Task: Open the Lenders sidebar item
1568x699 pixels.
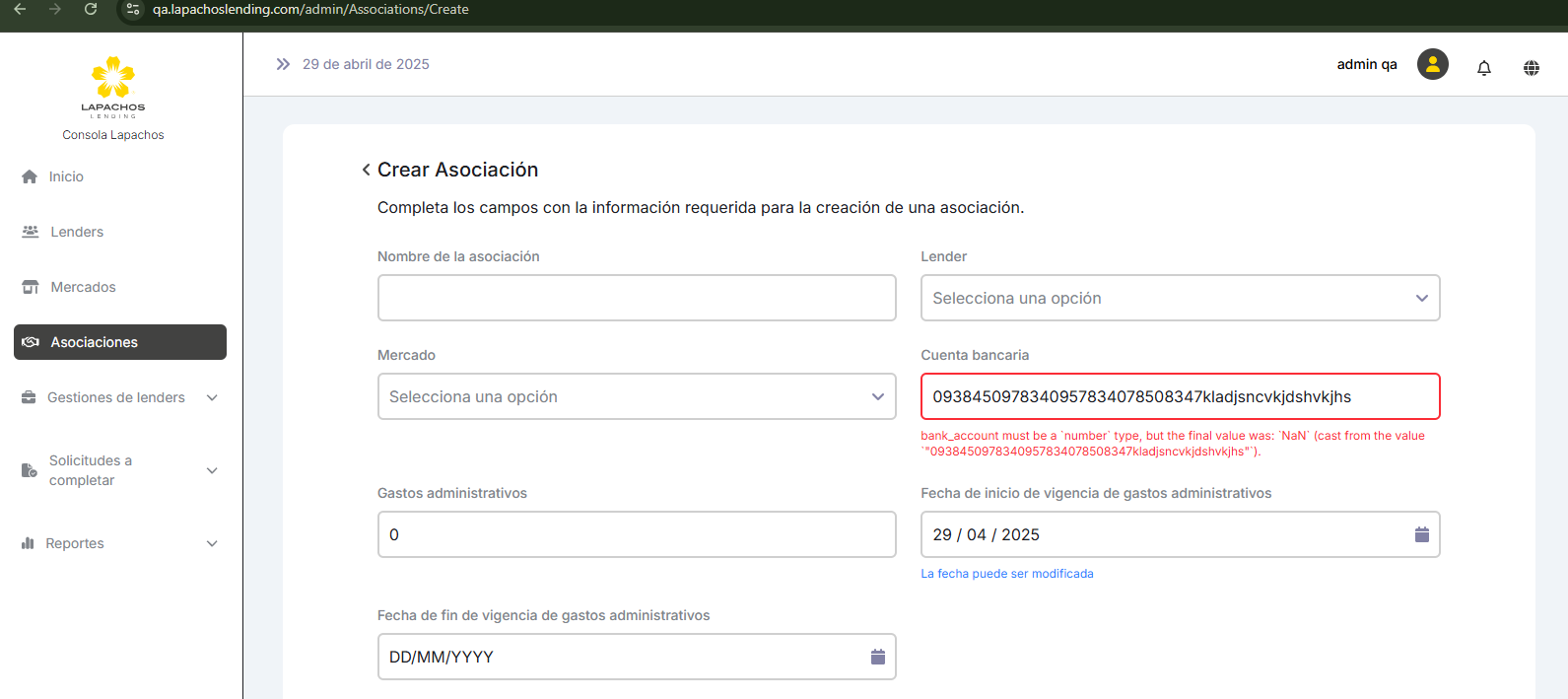Action: 76,232
